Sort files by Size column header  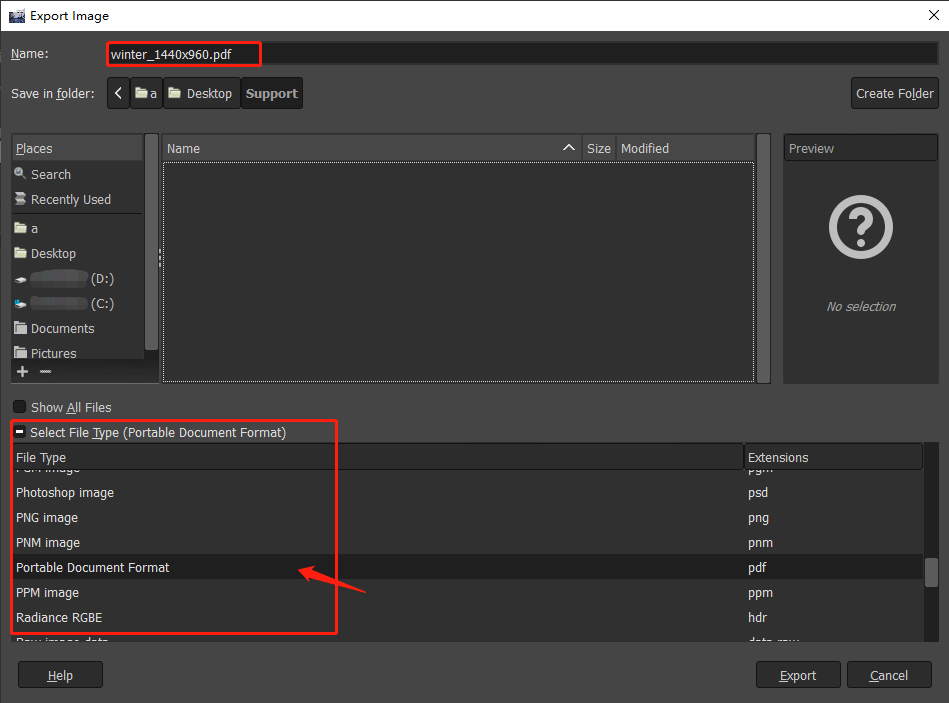coord(599,148)
